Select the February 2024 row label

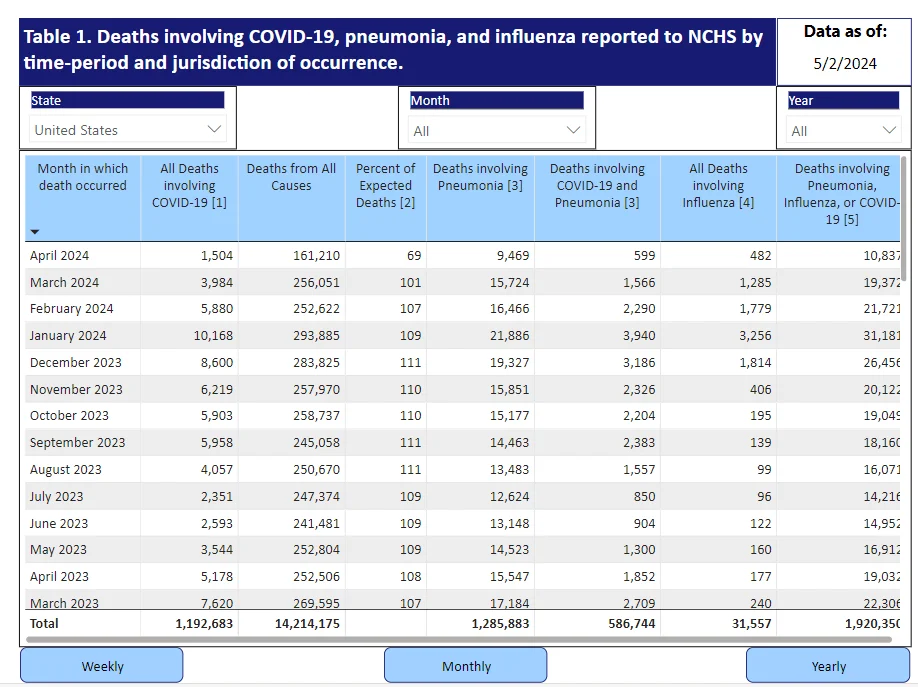[71, 309]
